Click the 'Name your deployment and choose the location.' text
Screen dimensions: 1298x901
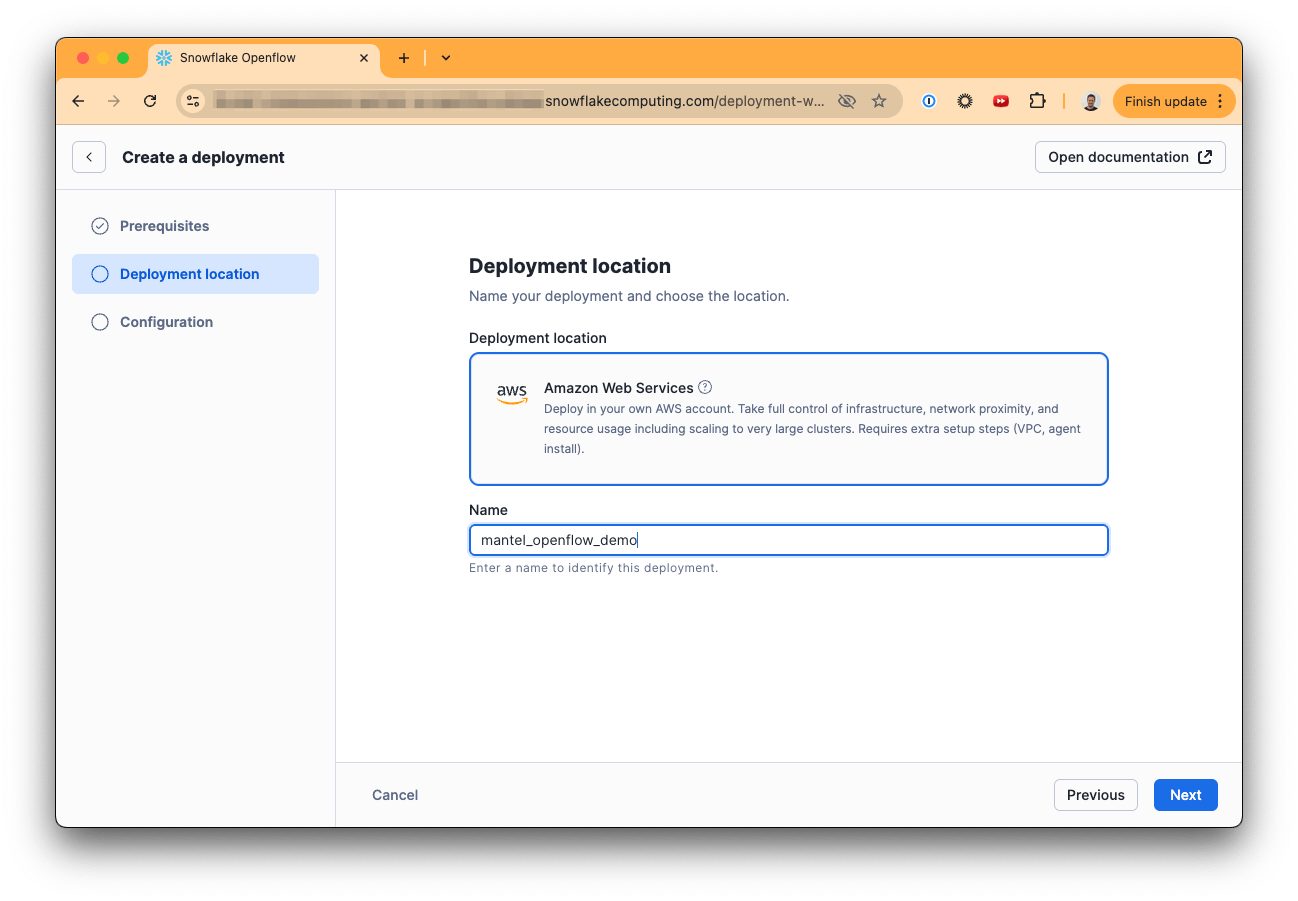[629, 296]
